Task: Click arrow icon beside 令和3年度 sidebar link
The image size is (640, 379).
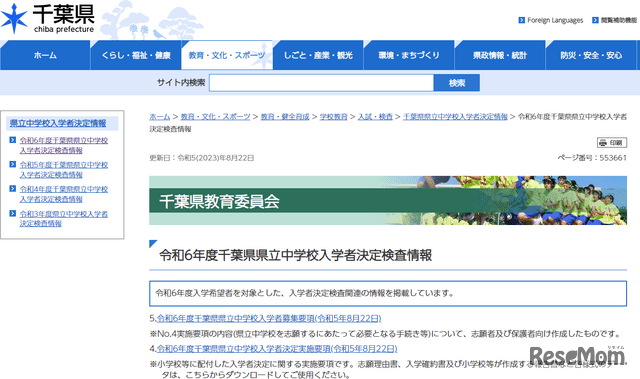Action: pos(13,213)
